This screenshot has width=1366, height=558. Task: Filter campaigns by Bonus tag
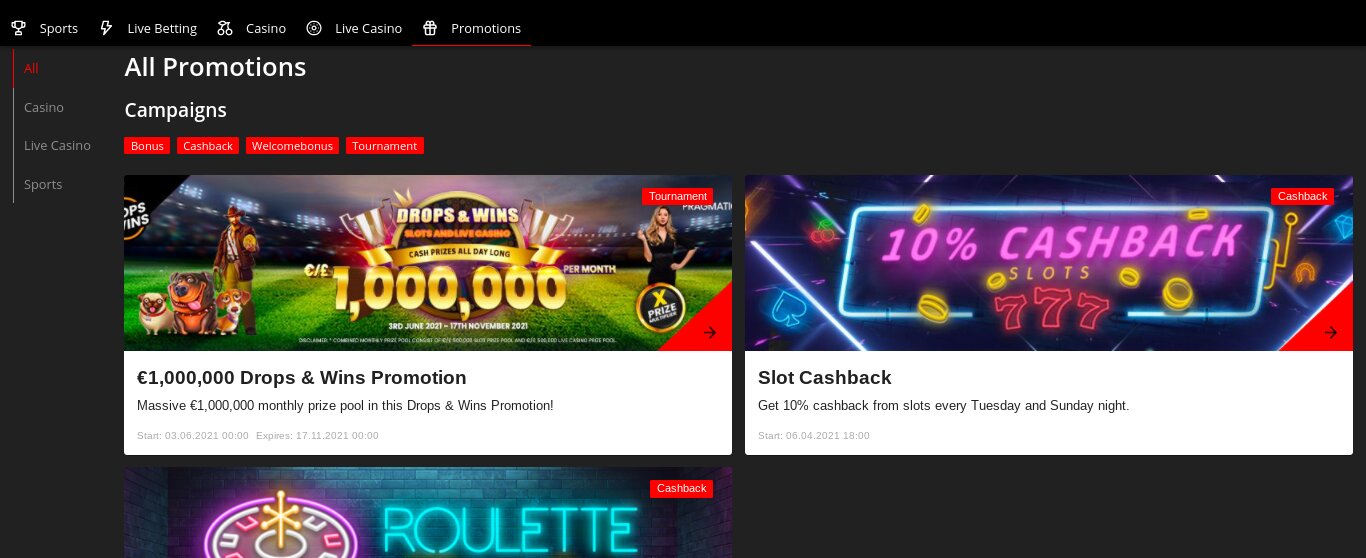147,146
